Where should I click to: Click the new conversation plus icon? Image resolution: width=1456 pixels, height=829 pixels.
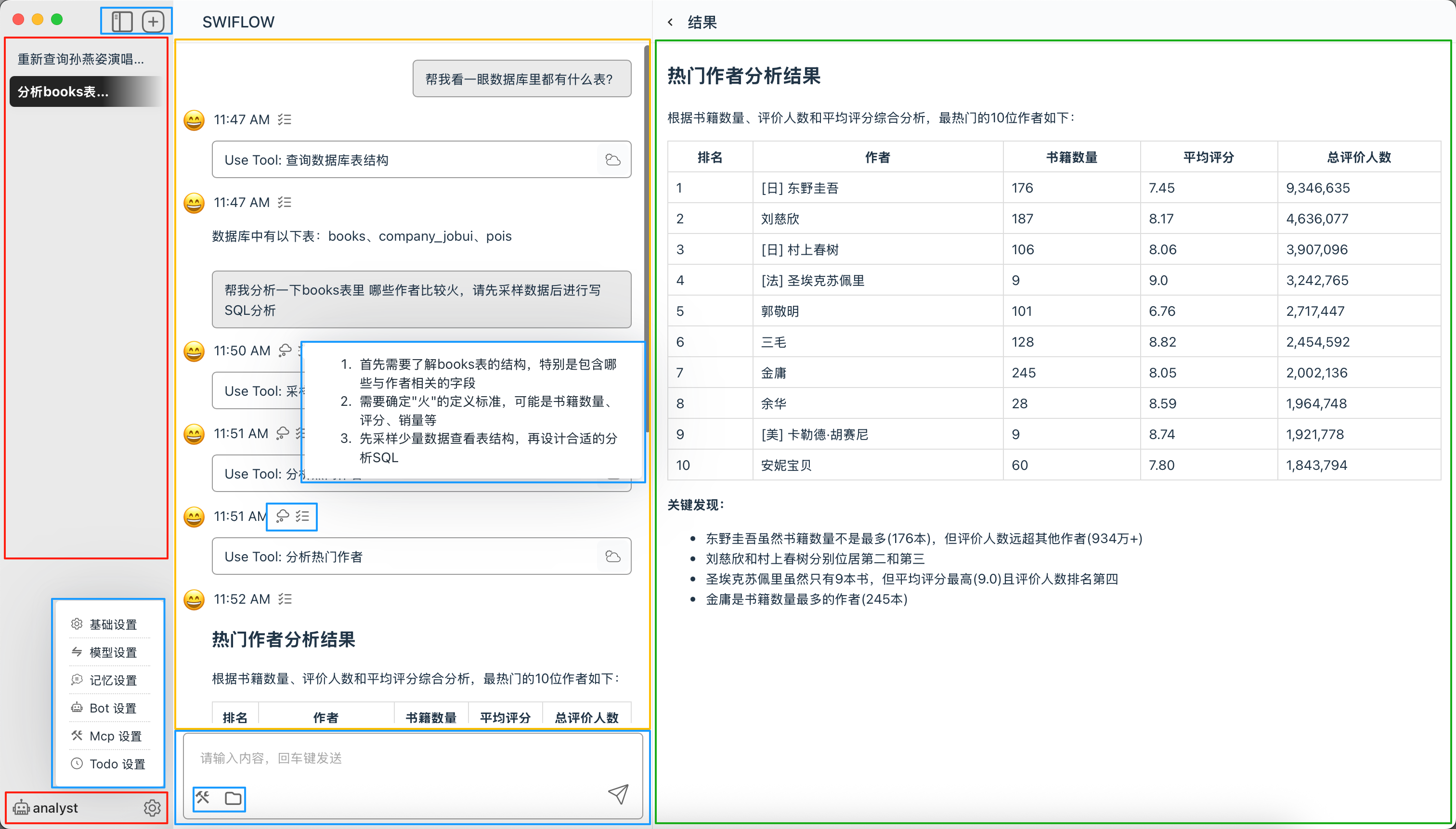coord(153,22)
